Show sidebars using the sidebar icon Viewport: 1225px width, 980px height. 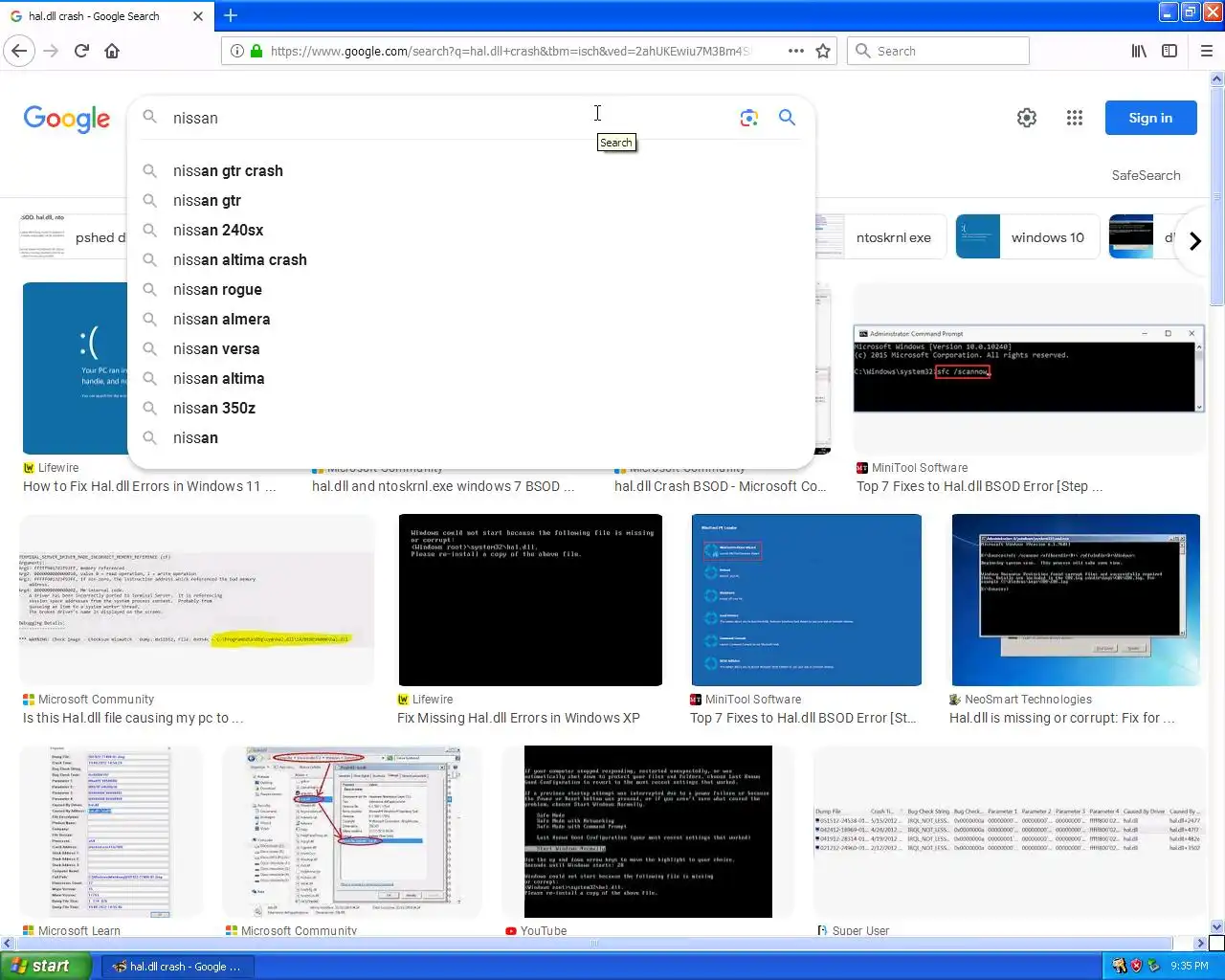click(1169, 51)
